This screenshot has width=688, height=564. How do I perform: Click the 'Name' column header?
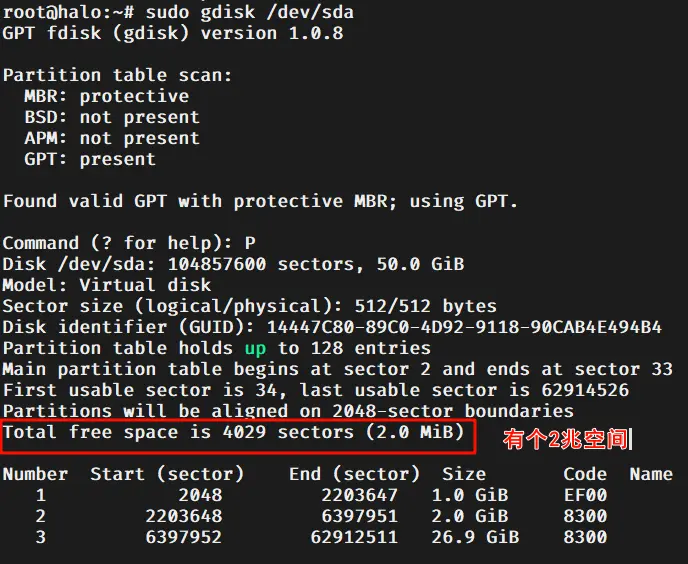(651, 474)
